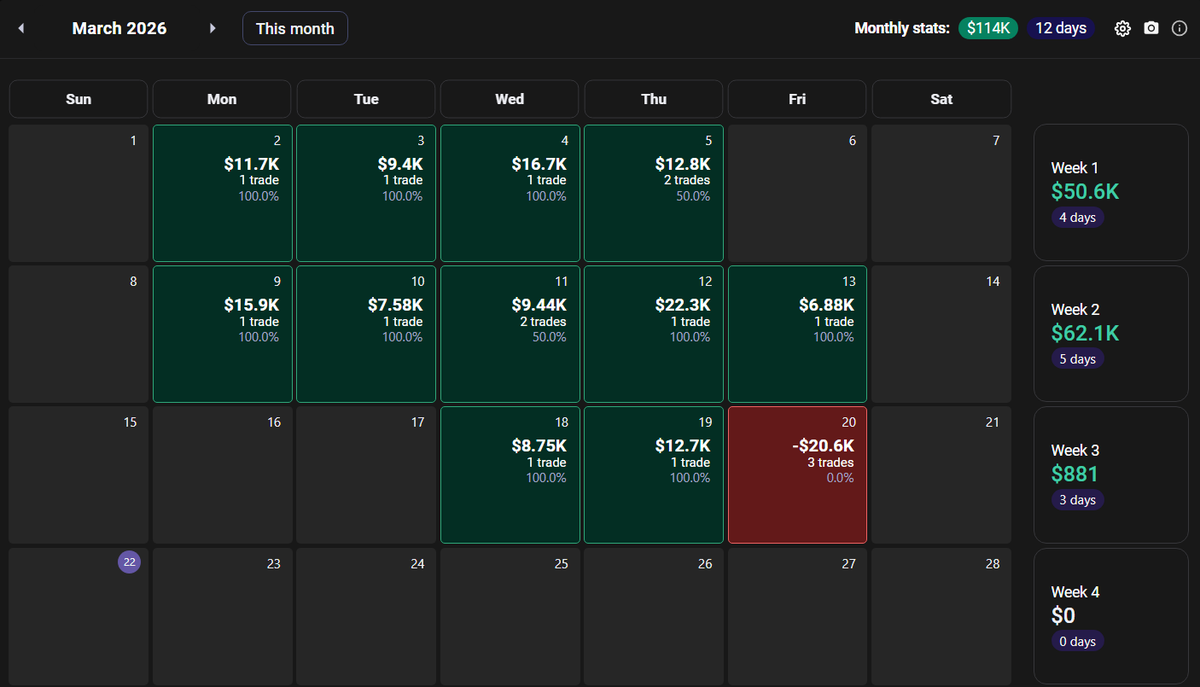The height and width of the screenshot is (687, 1200).
Task: Open March 11 cell with $9.44K
Action: tap(510, 334)
